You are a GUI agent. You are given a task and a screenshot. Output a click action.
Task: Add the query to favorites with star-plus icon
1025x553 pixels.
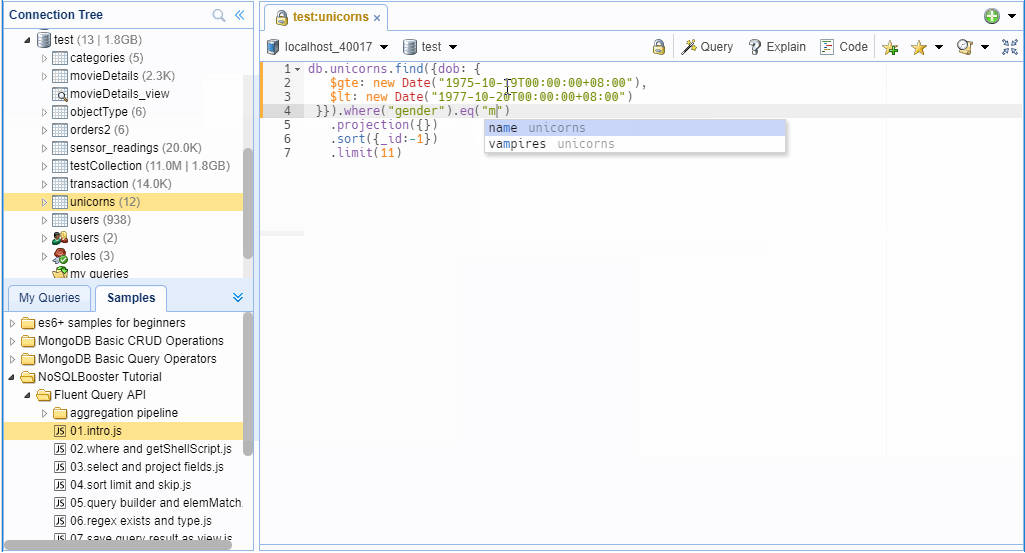pos(890,47)
